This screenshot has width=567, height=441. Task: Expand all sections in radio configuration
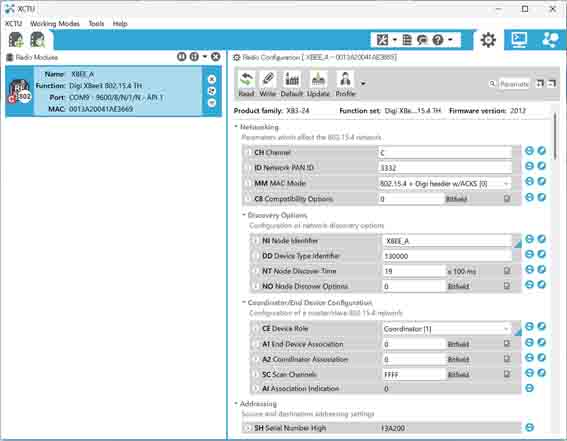(x=540, y=84)
